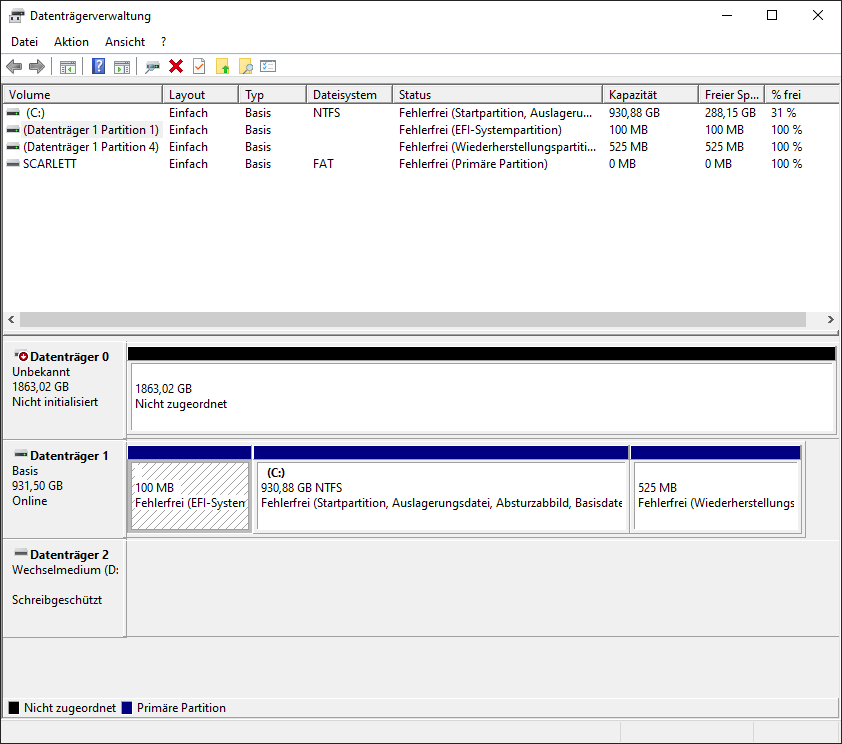
Task: Click the drive icon next to (C:) row
Action: pyautogui.click(x=13, y=113)
